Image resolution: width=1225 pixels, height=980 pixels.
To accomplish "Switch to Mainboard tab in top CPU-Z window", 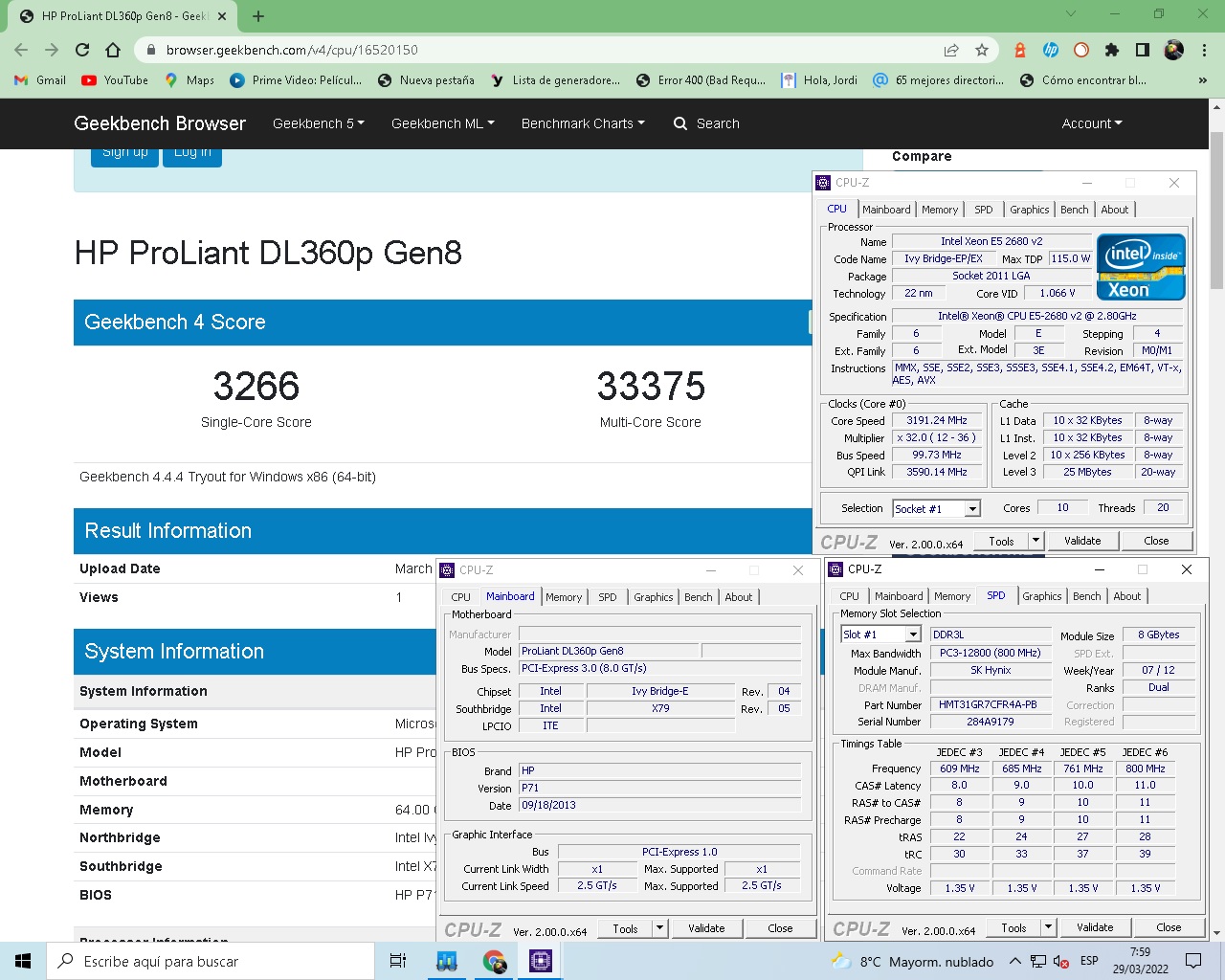I will 886,210.
